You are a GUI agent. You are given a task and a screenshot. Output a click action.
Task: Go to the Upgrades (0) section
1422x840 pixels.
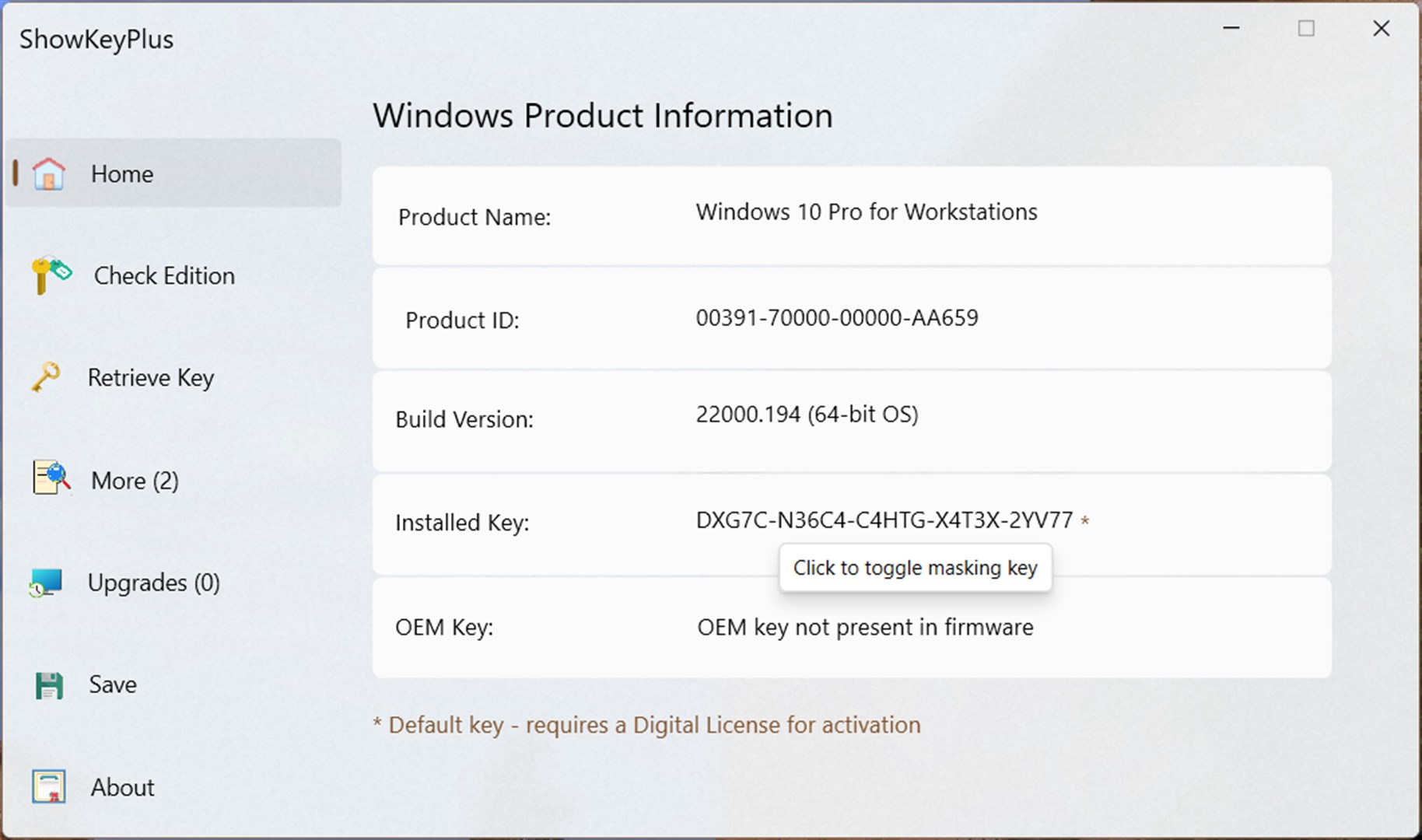click(154, 583)
